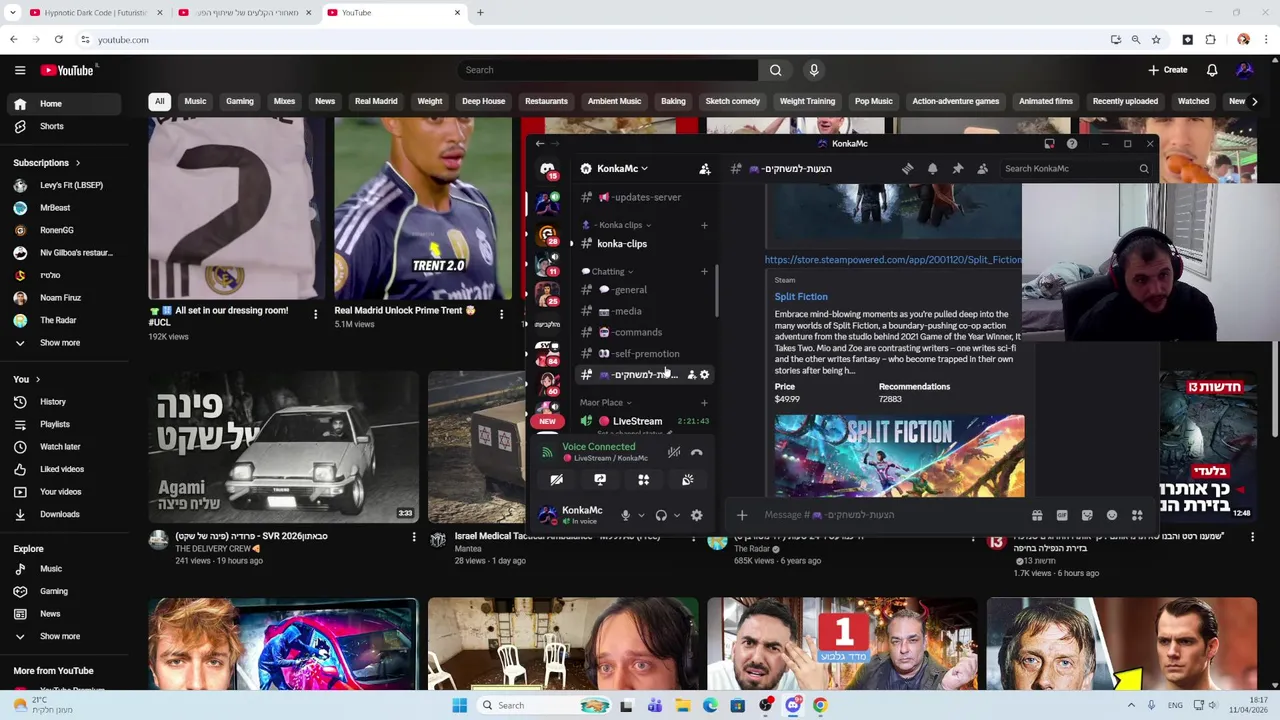Select Gaming filter chip on YouTube
The width and height of the screenshot is (1280, 720).
(x=239, y=101)
